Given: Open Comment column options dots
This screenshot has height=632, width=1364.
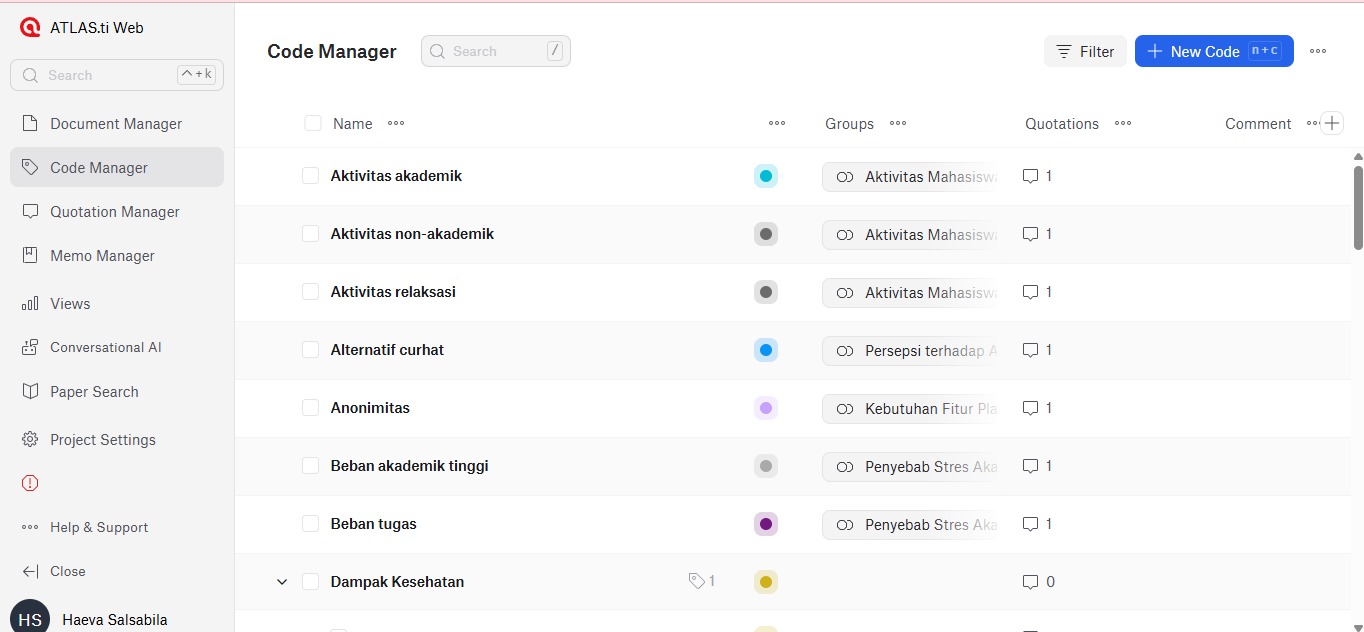Looking at the screenshot, I should 1312,124.
